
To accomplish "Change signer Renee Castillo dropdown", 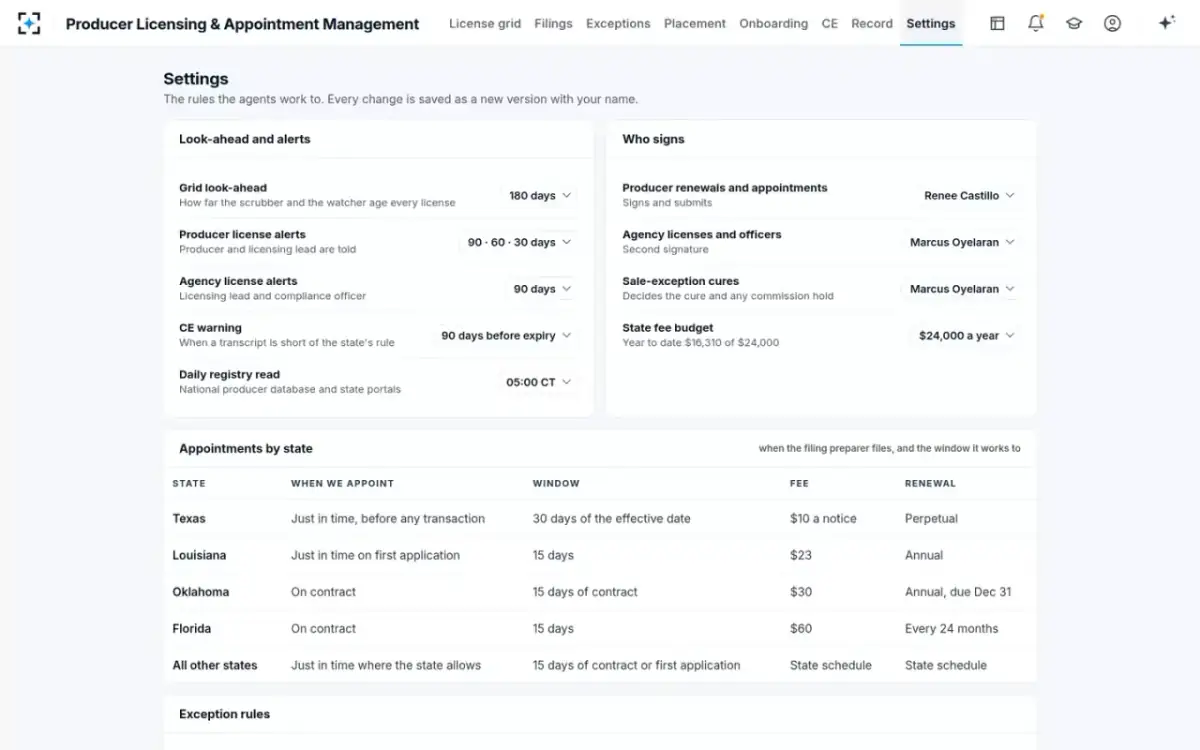I will pos(969,196).
